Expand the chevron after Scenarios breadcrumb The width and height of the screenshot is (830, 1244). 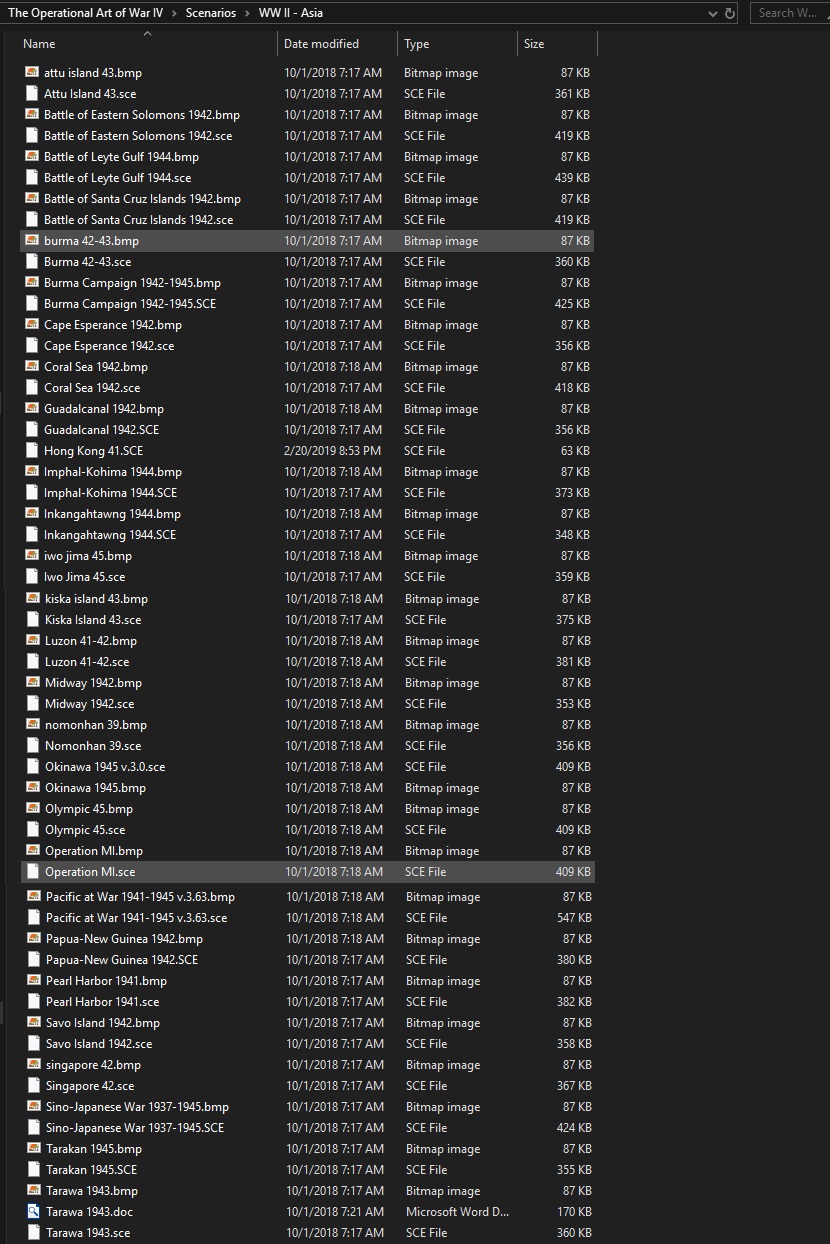[248, 13]
